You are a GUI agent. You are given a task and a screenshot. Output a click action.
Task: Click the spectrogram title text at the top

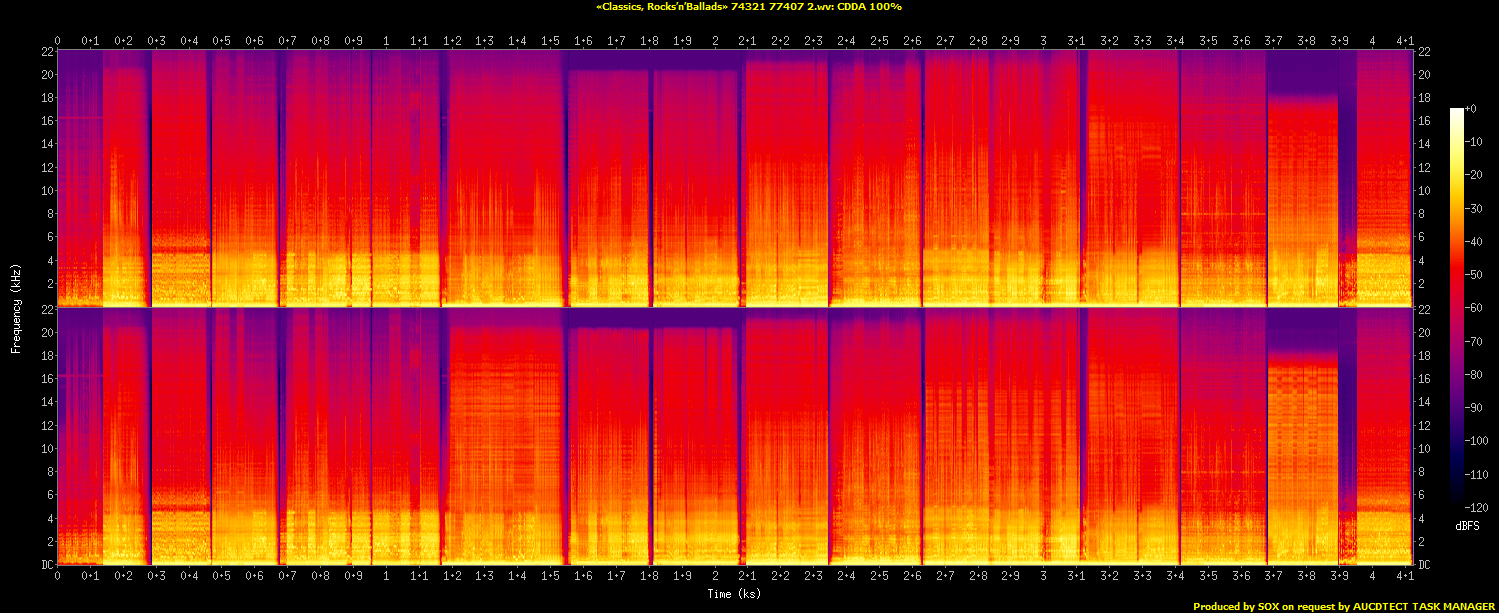tap(749, 7)
